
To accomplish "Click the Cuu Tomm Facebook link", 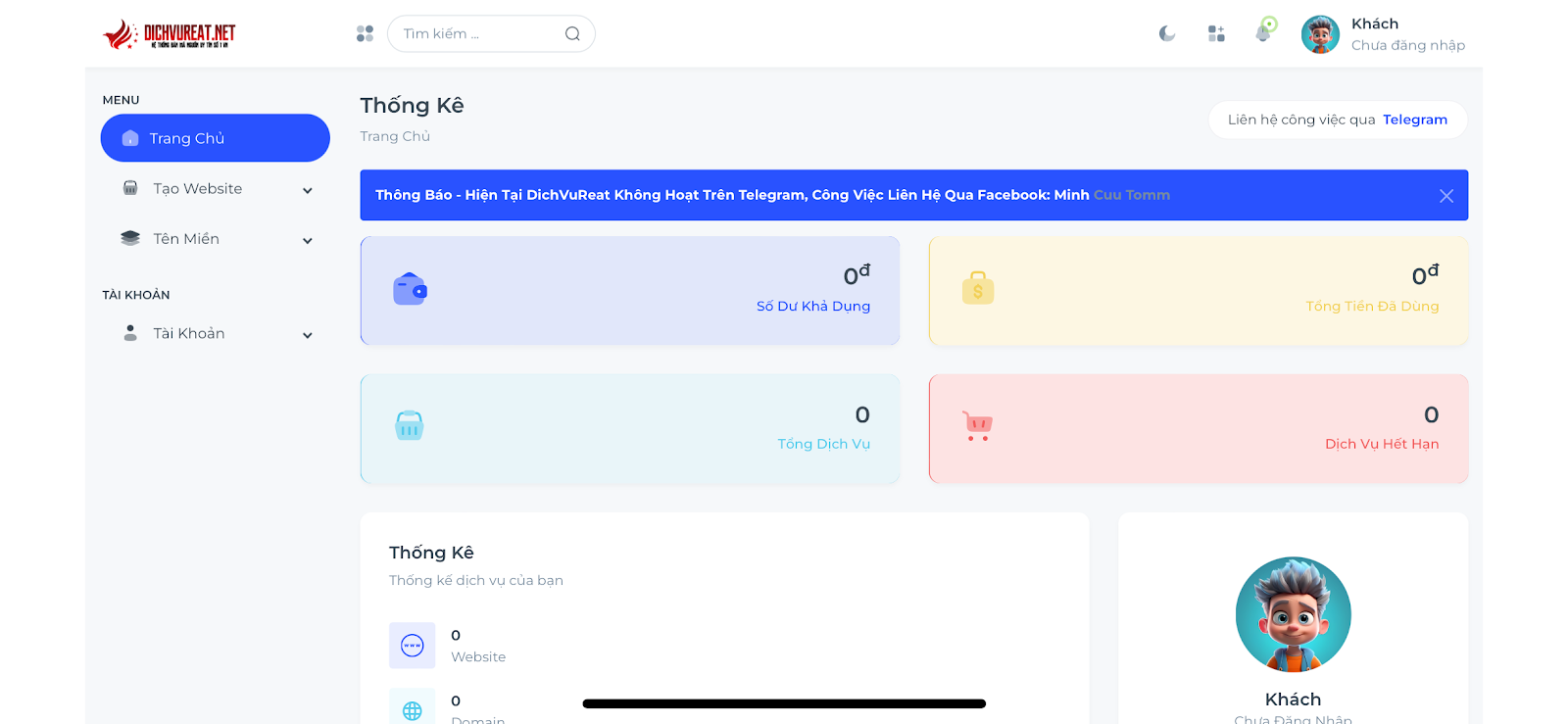I will tap(1131, 195).
